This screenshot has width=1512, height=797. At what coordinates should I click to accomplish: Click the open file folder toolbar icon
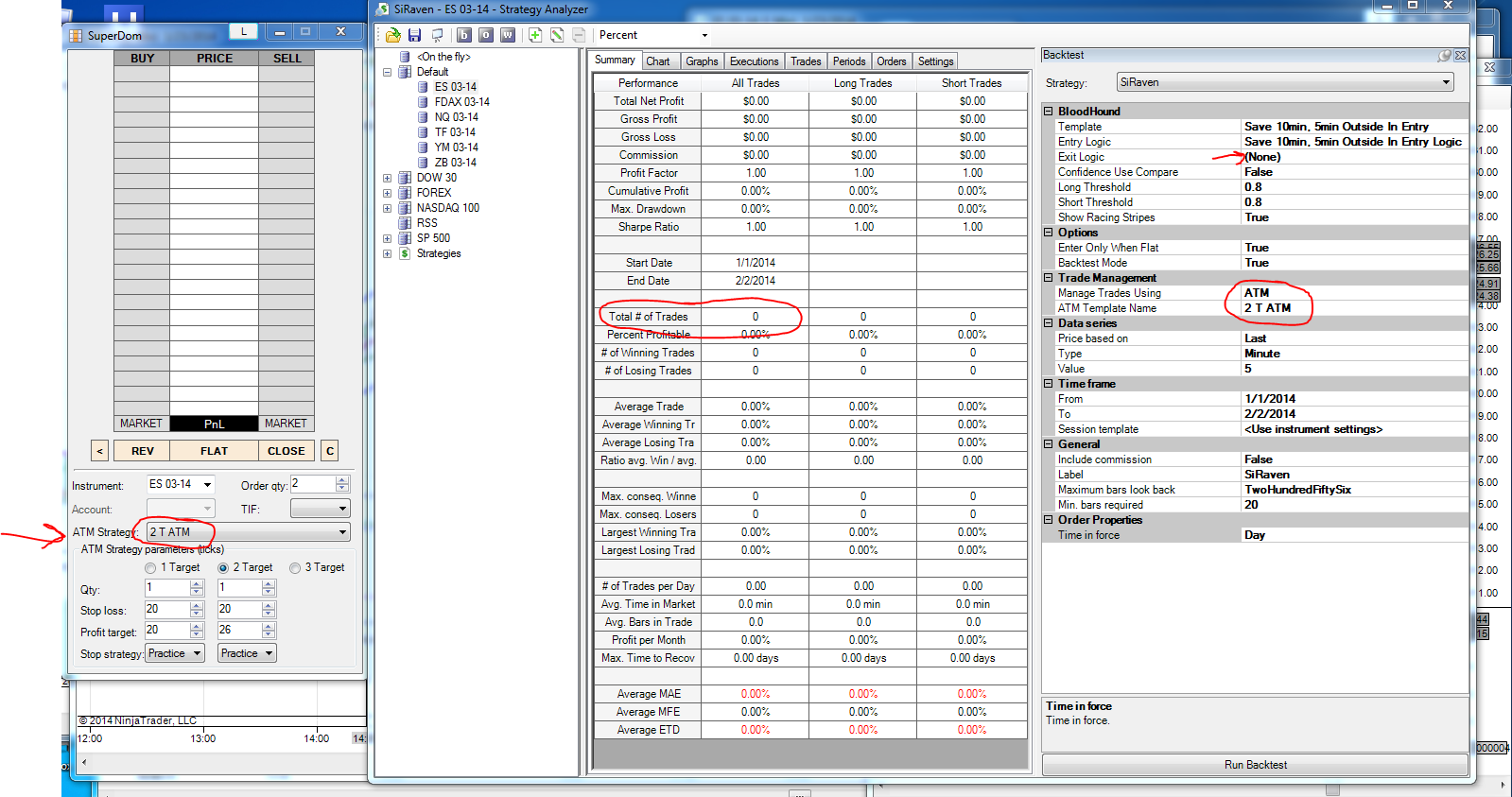click(x=392, y=35)
